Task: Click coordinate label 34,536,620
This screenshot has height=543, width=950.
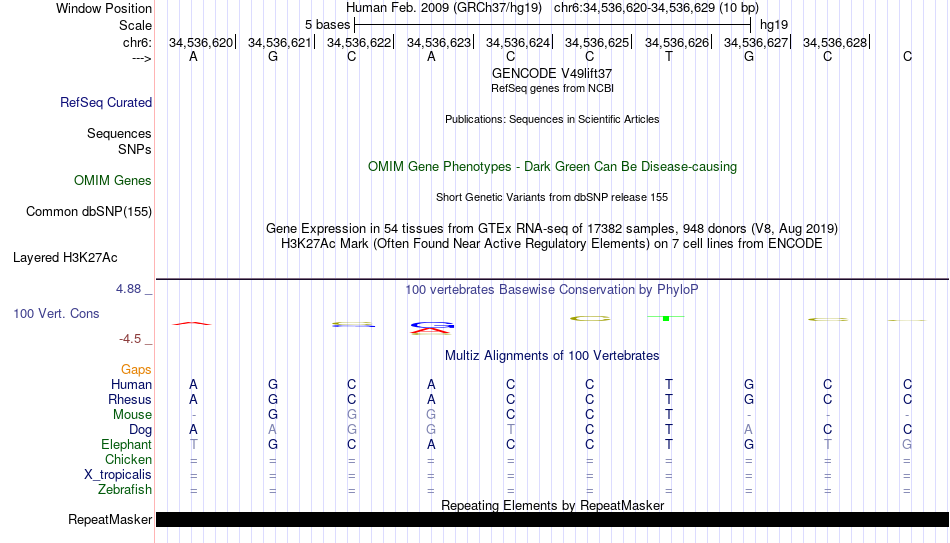Action: click(201, 42)
